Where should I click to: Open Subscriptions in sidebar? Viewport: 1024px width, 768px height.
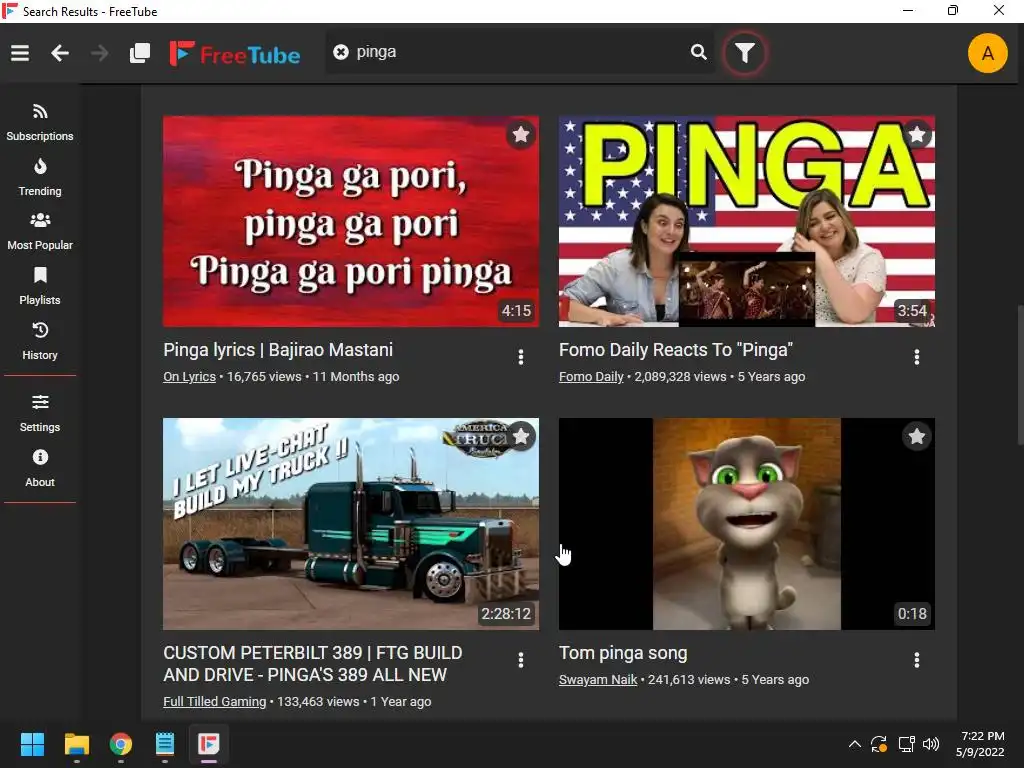tap(40, 123)
